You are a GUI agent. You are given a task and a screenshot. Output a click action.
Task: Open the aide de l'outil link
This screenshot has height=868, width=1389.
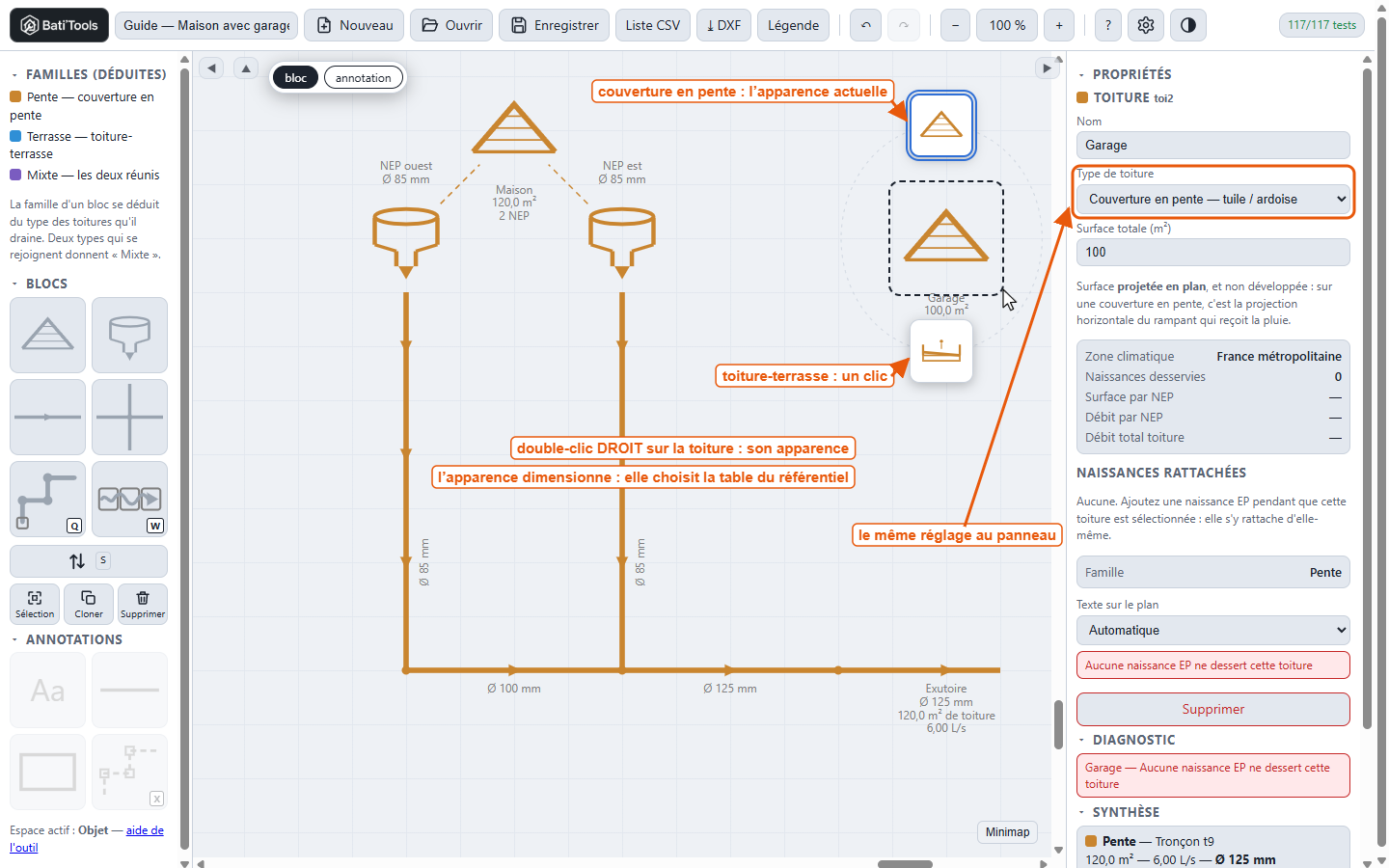87,839
